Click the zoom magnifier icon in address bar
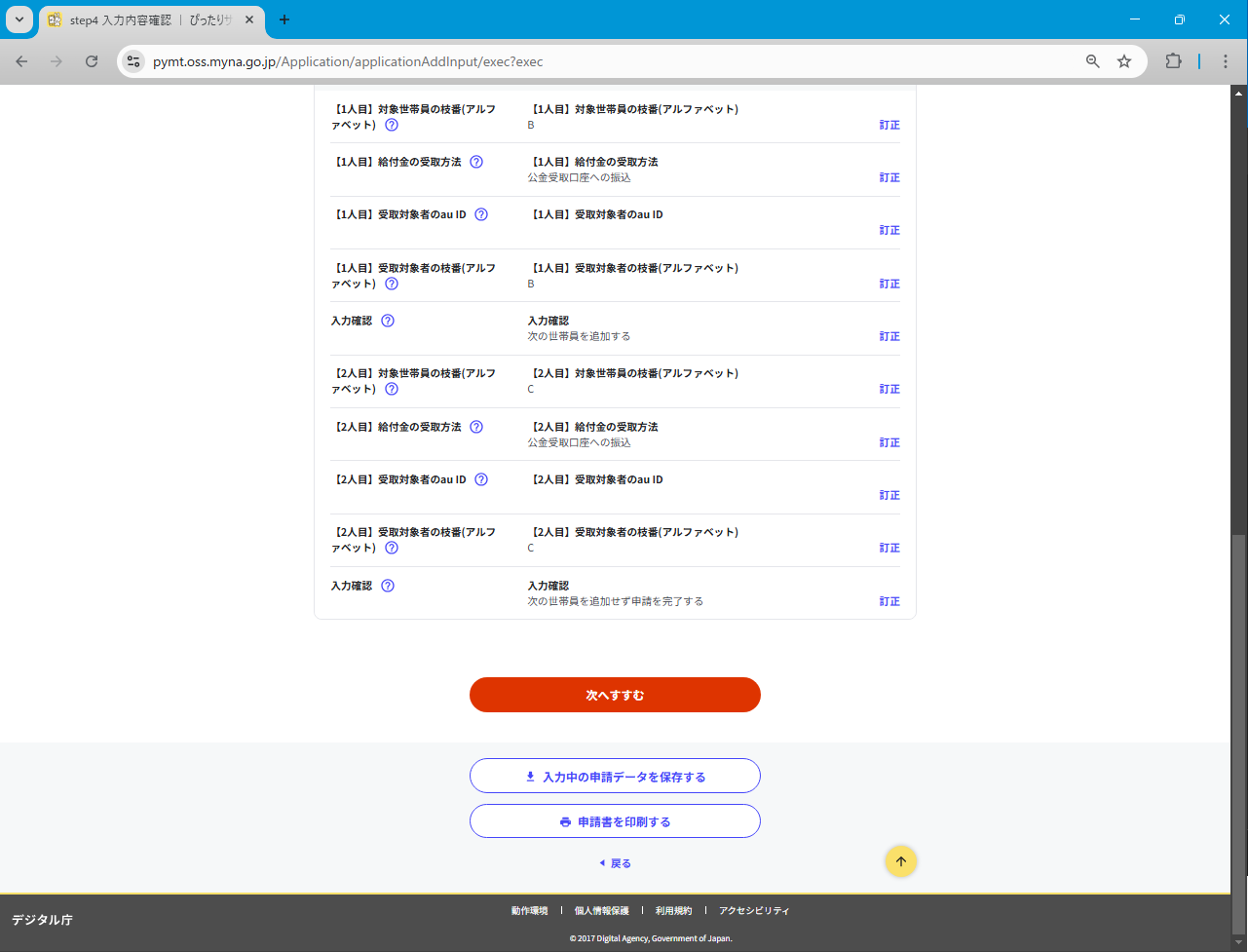The image size is (1248, 952). pos(1093,61)
